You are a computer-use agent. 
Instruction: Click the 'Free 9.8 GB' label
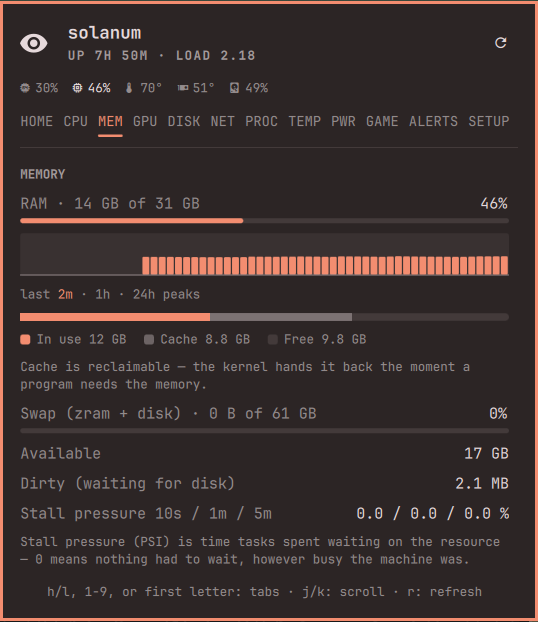(325, 340)
